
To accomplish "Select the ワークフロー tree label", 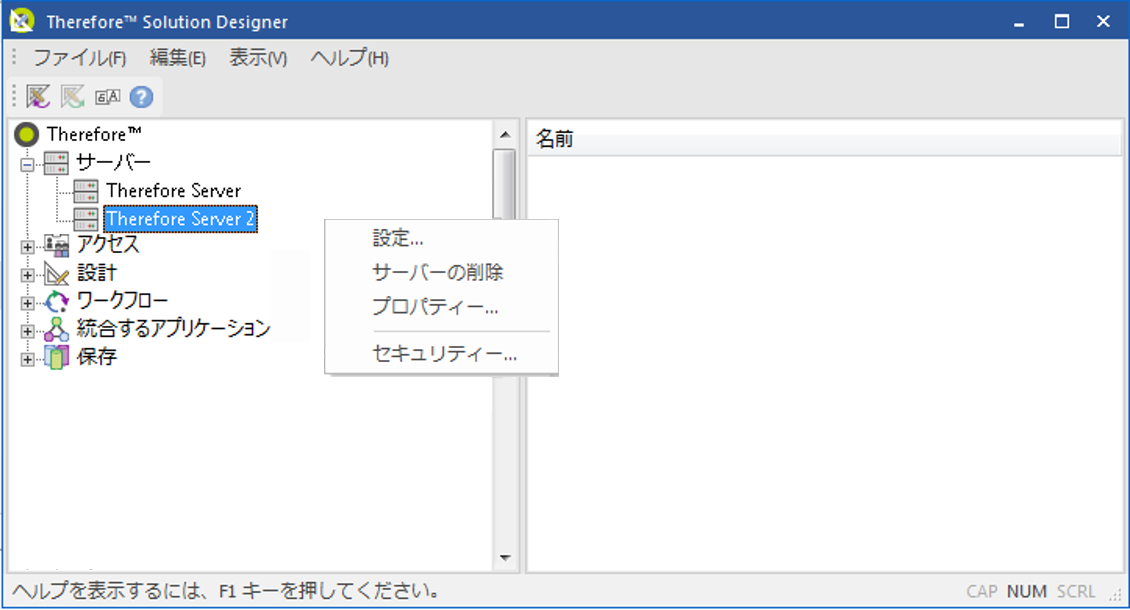I will [122, 301].
